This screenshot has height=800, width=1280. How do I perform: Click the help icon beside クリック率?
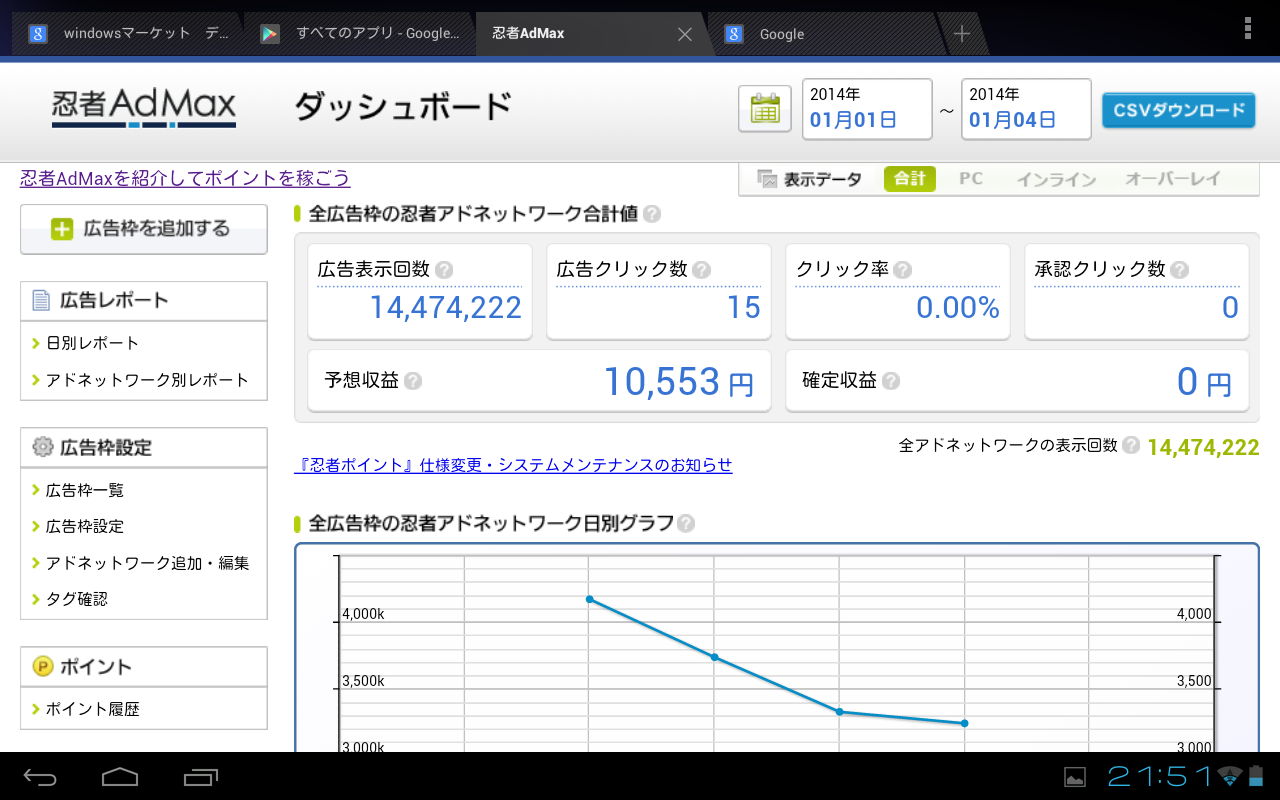coord(902,270)
